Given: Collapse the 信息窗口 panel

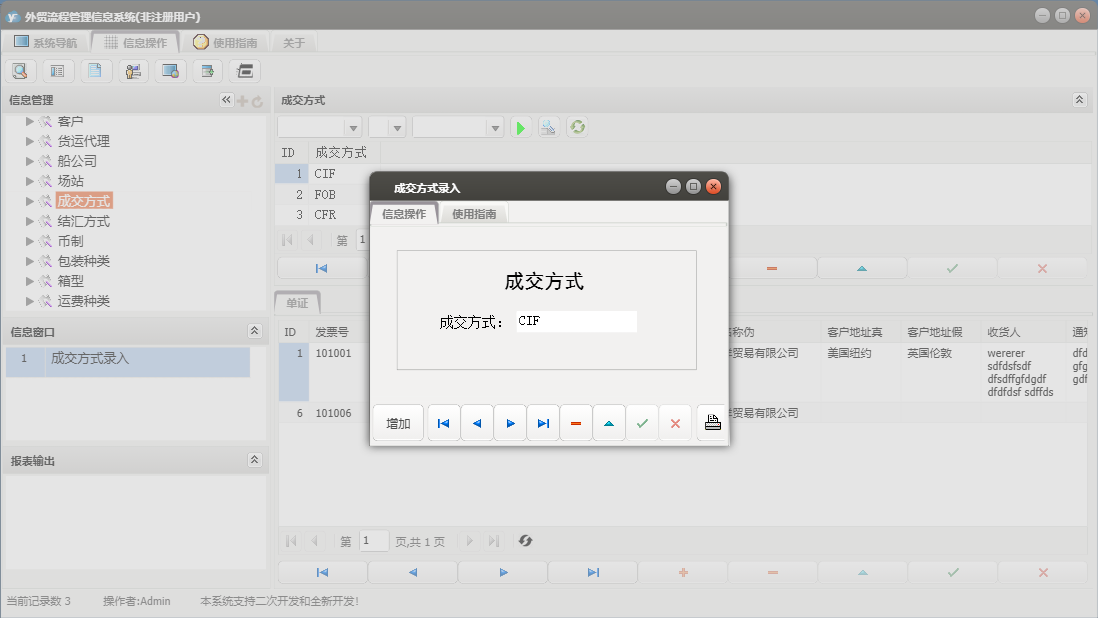Looking at the screenshot, I should point(254,330).
